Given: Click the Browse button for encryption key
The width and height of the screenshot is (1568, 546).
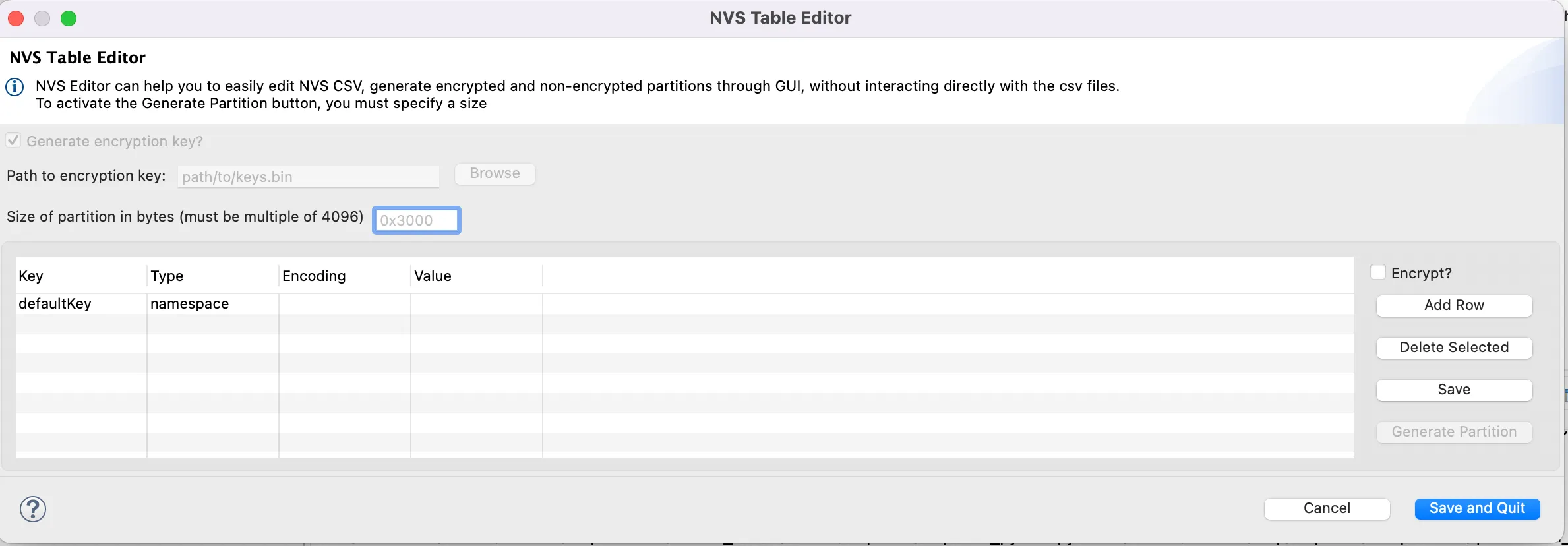Looking at the screenshot, I should point(495,173).
